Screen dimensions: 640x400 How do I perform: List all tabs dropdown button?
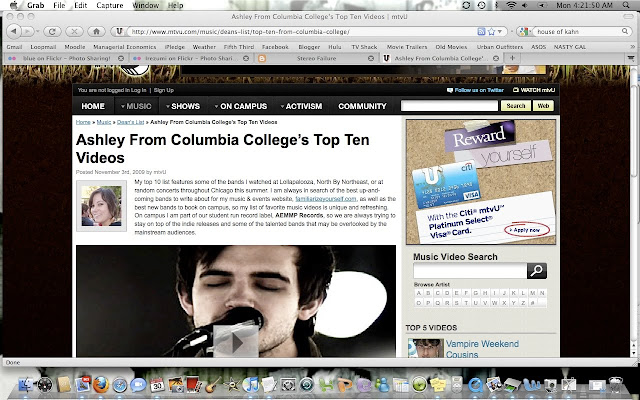click(x=631, y=58)
